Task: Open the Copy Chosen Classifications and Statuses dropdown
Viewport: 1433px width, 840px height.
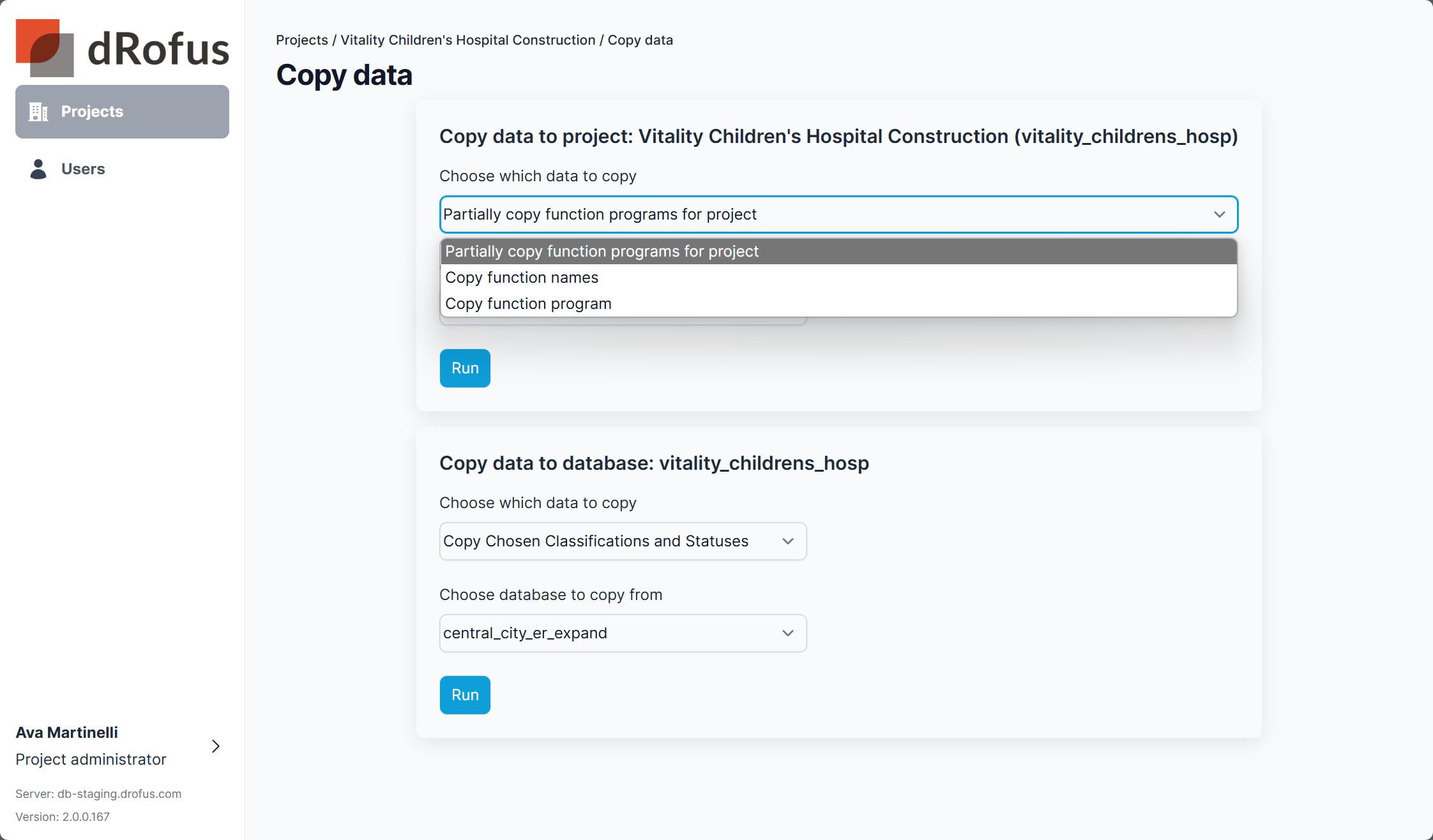Action: (622, 541)
